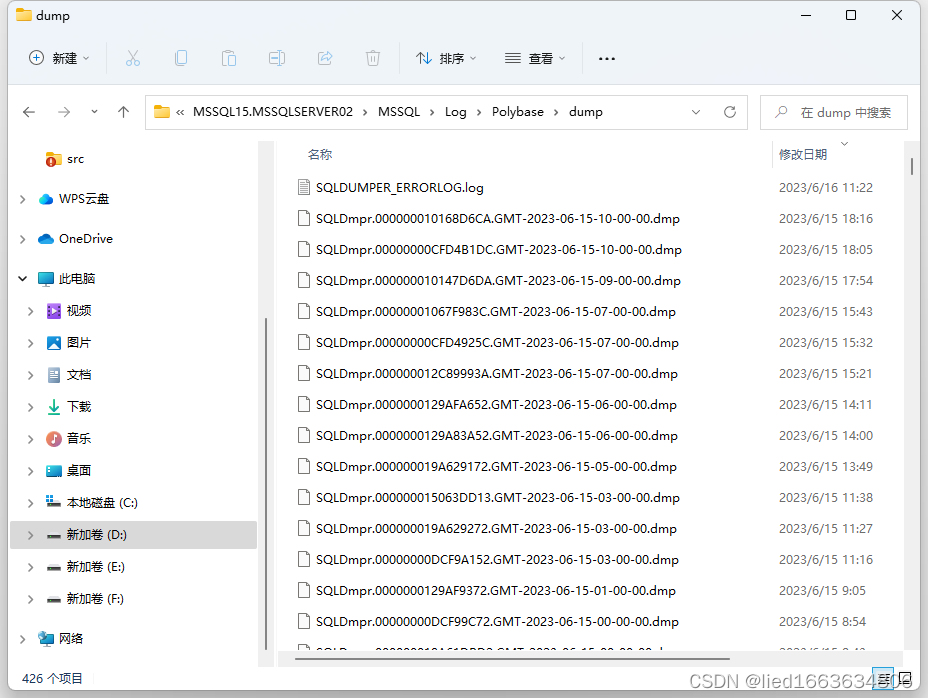Click the Cut icon in the toolbar
Image resolution: width=928 pixels, height=698 pixels.
pyautogui.click(x=133, y=58)
